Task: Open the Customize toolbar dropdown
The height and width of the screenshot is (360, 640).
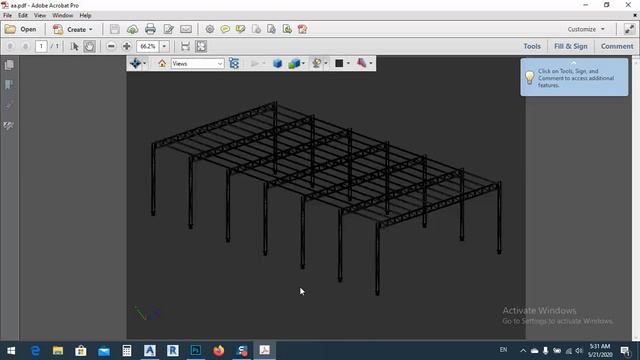Action: coord(586,29)
